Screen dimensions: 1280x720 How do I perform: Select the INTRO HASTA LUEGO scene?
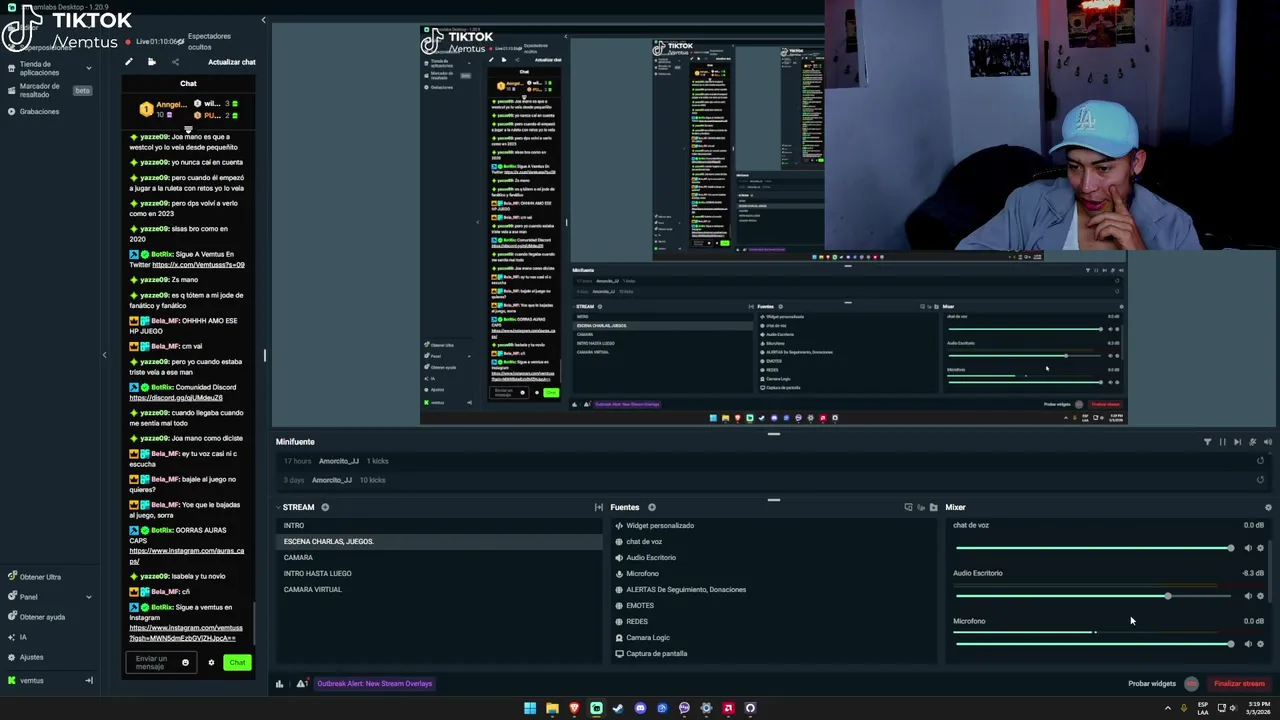pos(440,574)
